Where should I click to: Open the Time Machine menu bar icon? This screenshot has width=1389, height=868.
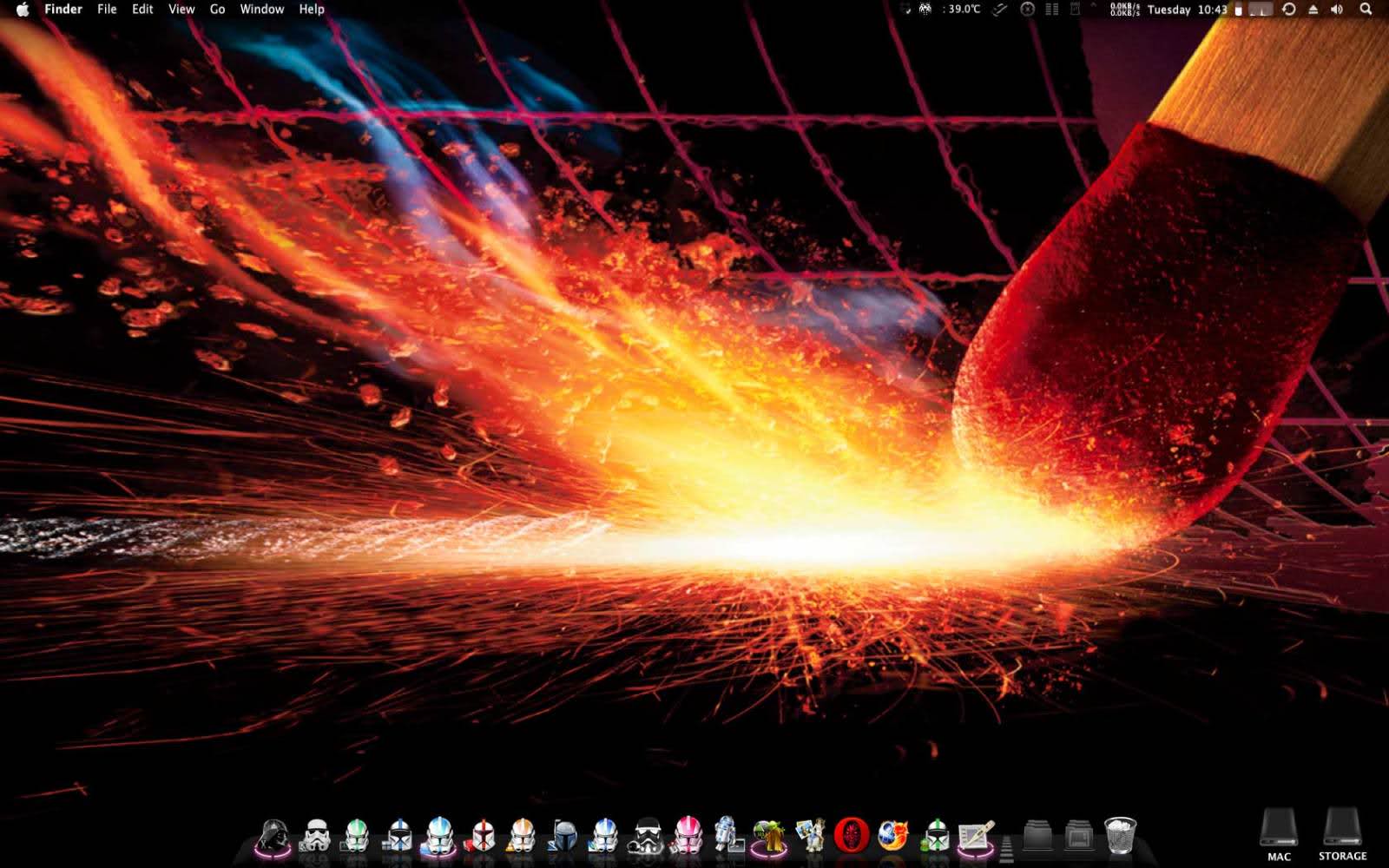(1289, 10)
